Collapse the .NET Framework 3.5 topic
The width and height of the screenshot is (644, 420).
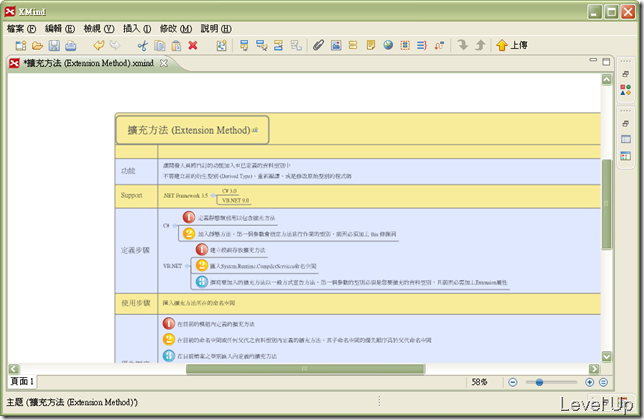coord(213,196)
